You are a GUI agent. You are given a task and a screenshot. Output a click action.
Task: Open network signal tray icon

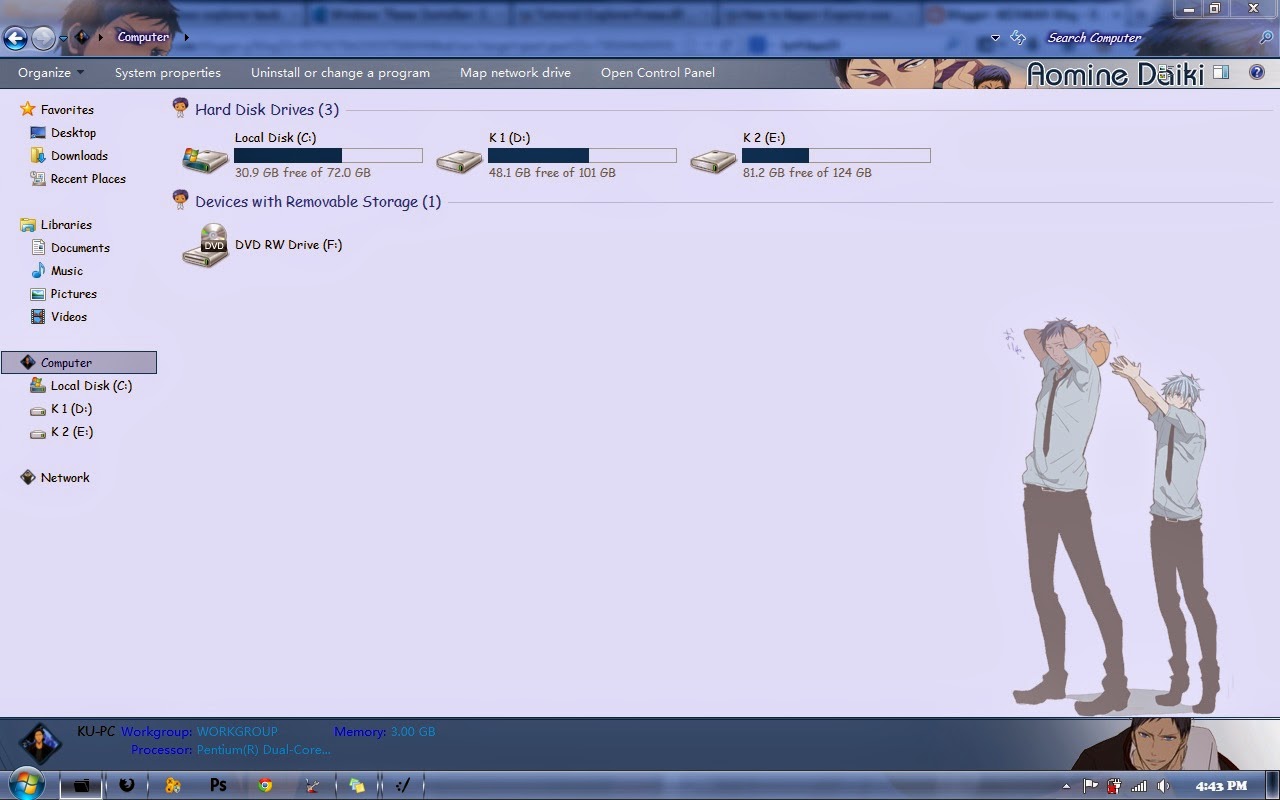pos(1138,786)
